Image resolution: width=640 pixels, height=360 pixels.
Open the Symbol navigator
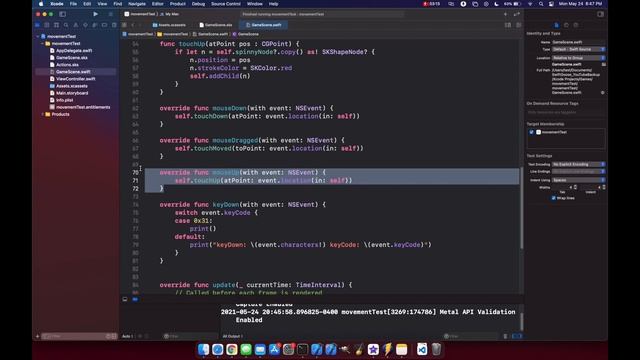[56, 25]
